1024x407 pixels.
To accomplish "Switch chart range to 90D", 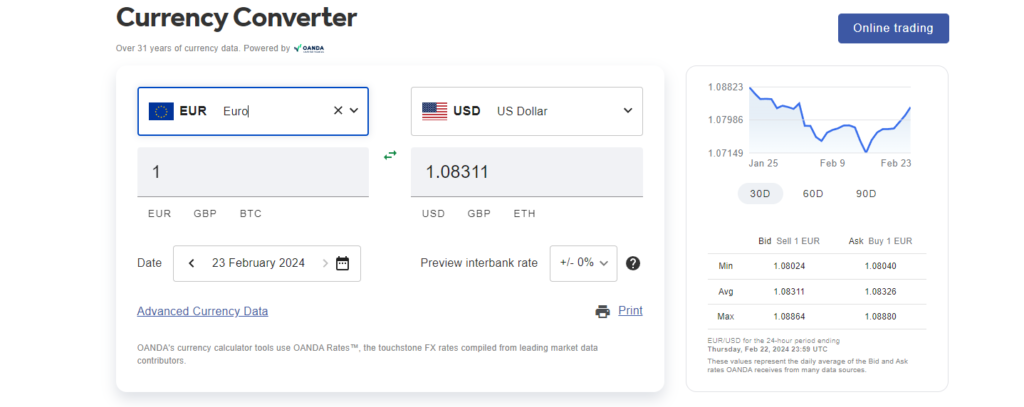I will coord(866,194).
